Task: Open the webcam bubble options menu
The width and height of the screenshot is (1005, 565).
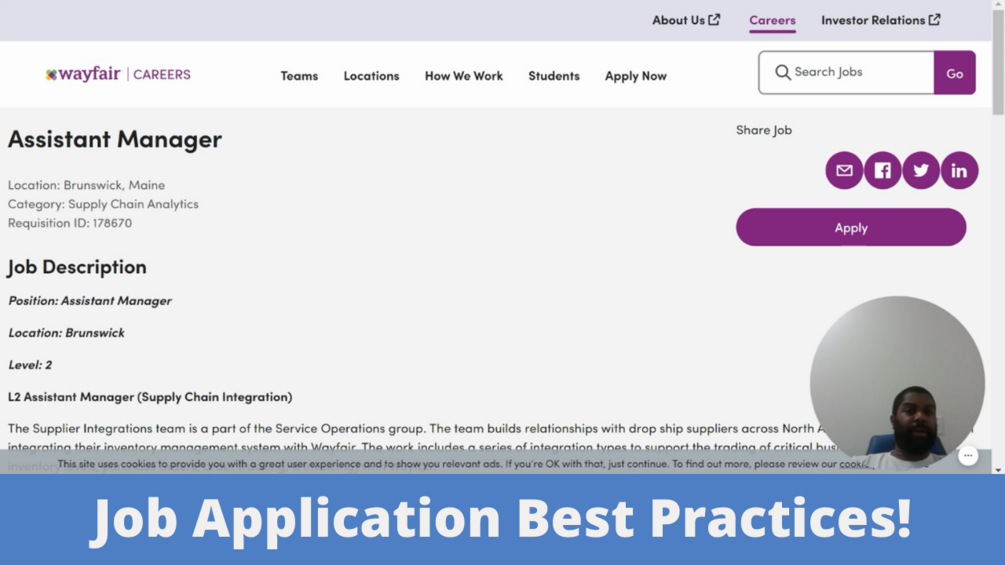Action: (968, 455)
